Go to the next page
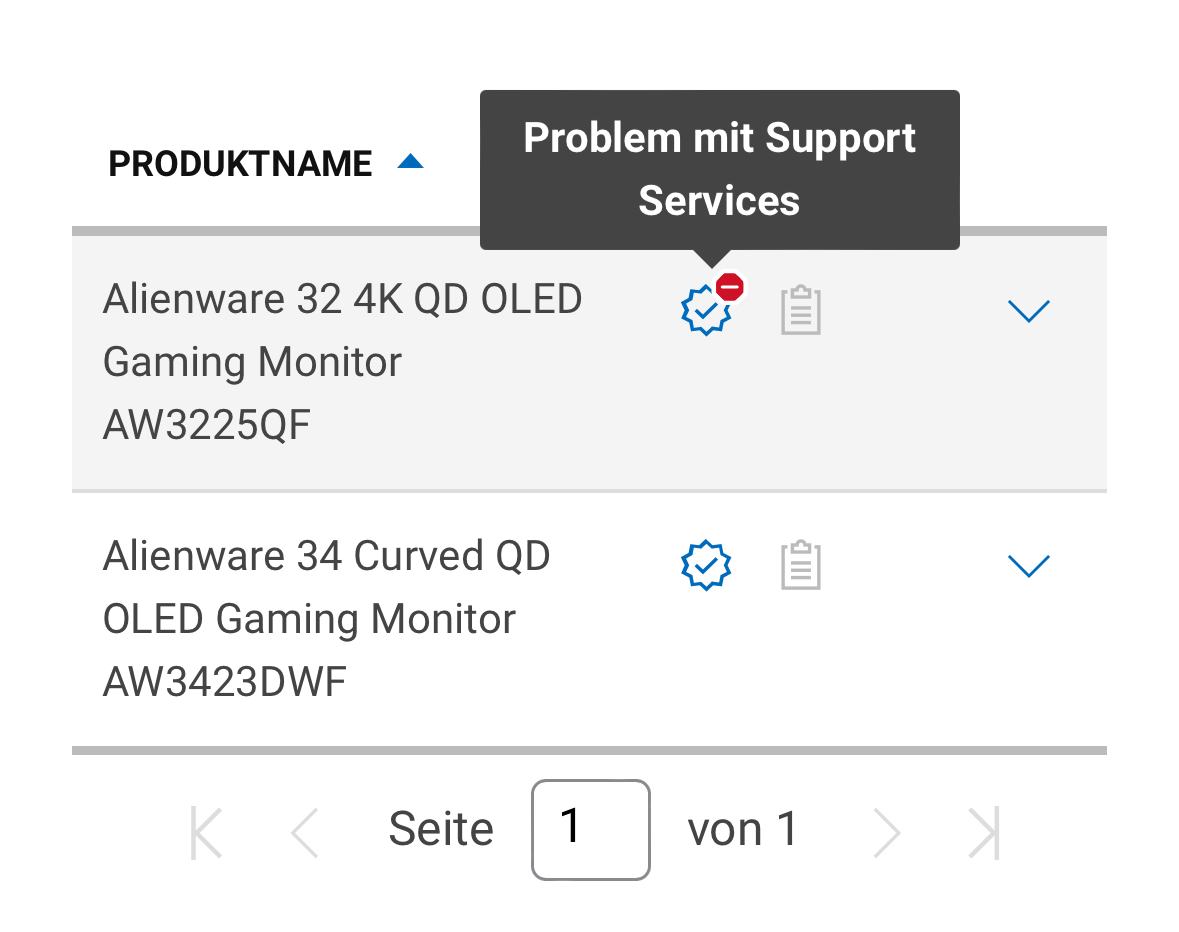 click(887, 832)
